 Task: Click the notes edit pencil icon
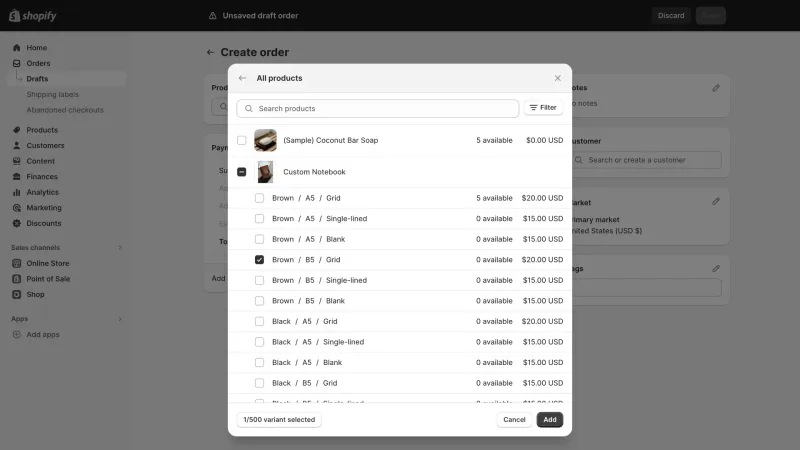point(716,88)
